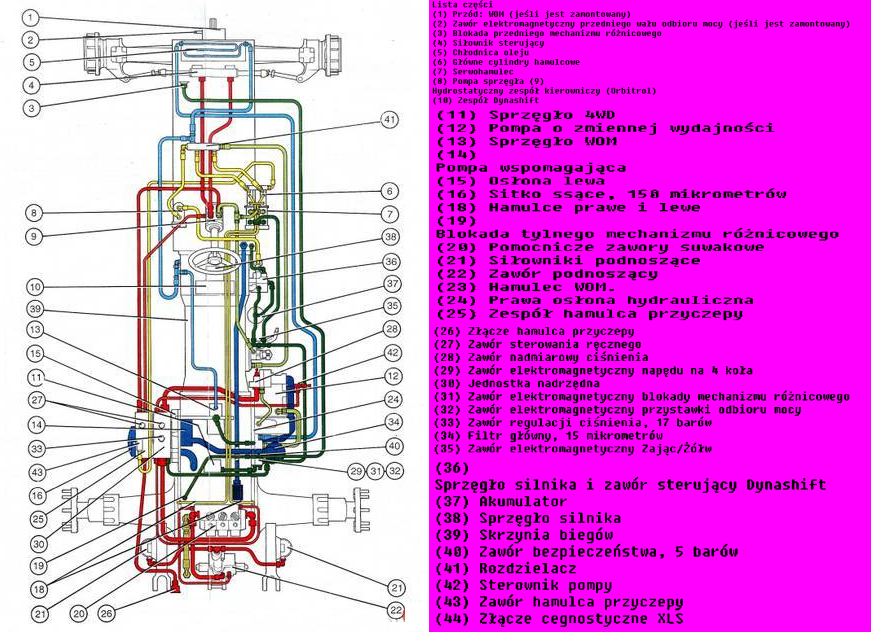Click "(26) Złącze hamulca przyczepy"
Screen dimensions: 871x632
tap(534, 332)
